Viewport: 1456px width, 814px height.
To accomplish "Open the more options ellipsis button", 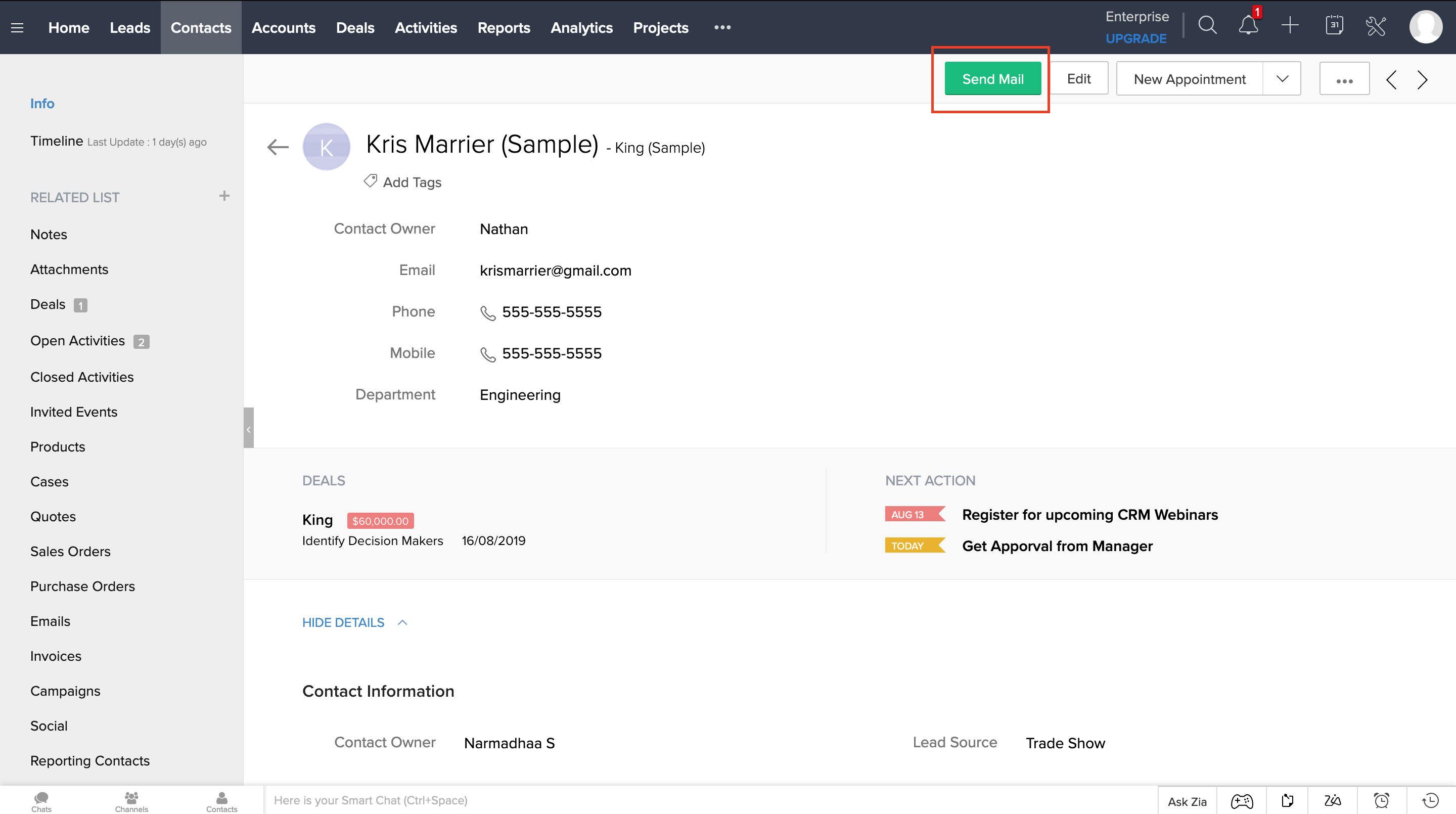I will [x=1344, y=80].
